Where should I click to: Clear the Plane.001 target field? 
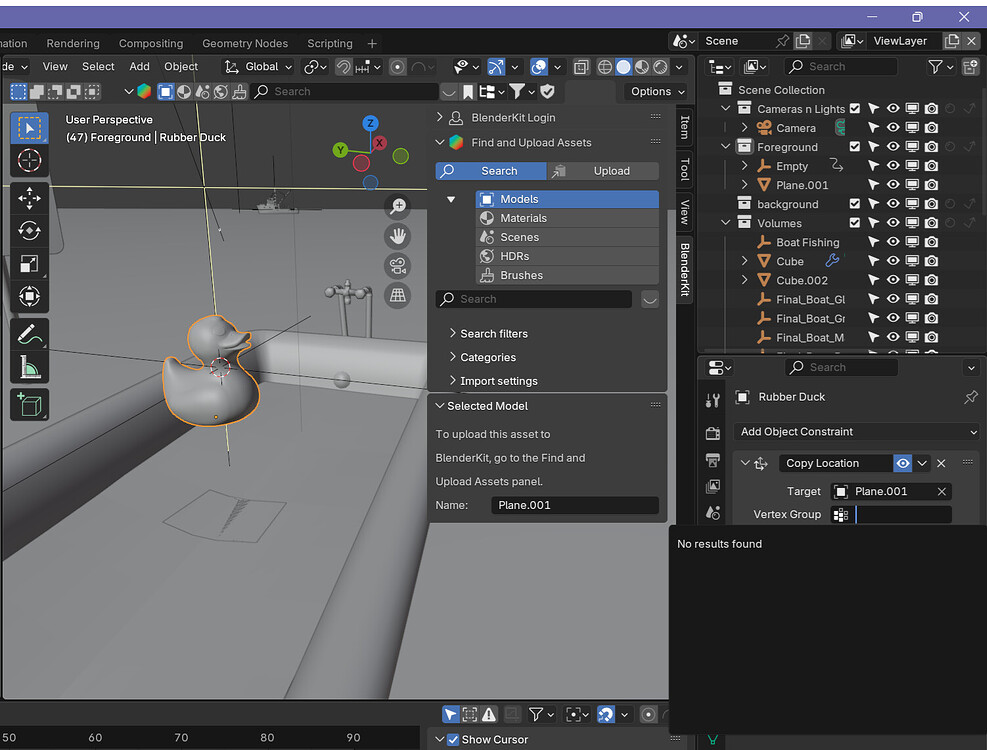[942, 492]
